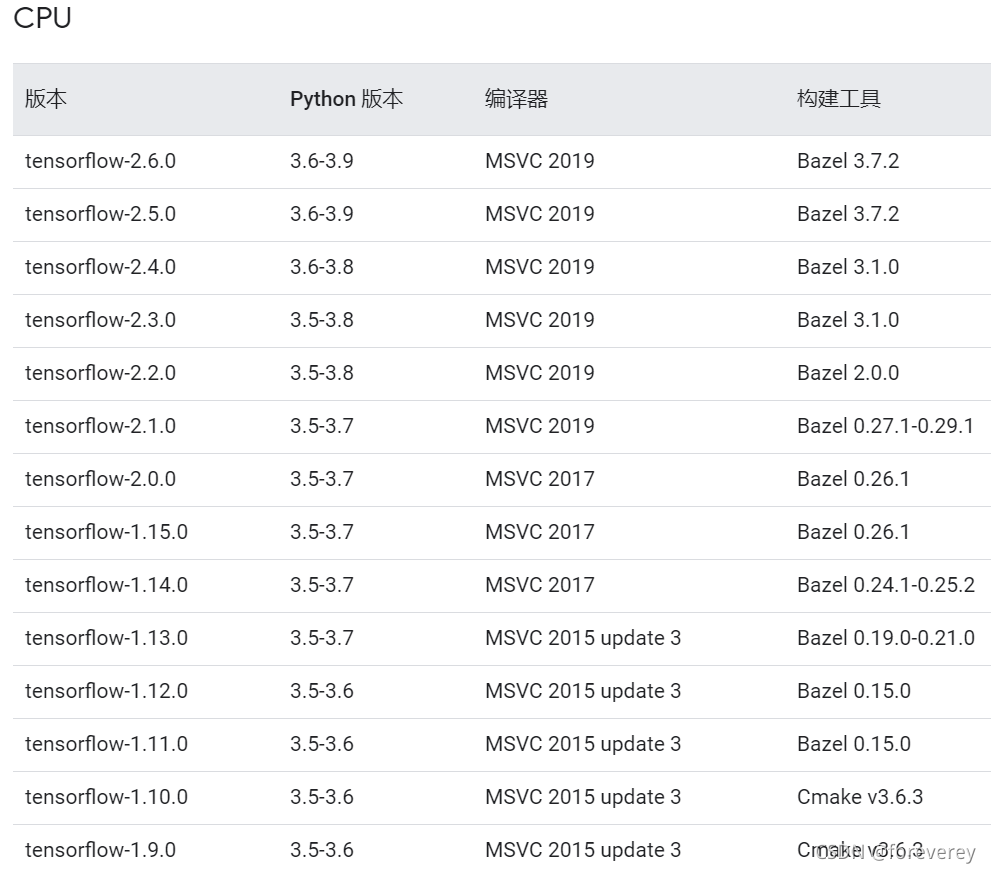
Task: Click the tensorflow-1.9.0 cell
Action: [x=100, y=852]
